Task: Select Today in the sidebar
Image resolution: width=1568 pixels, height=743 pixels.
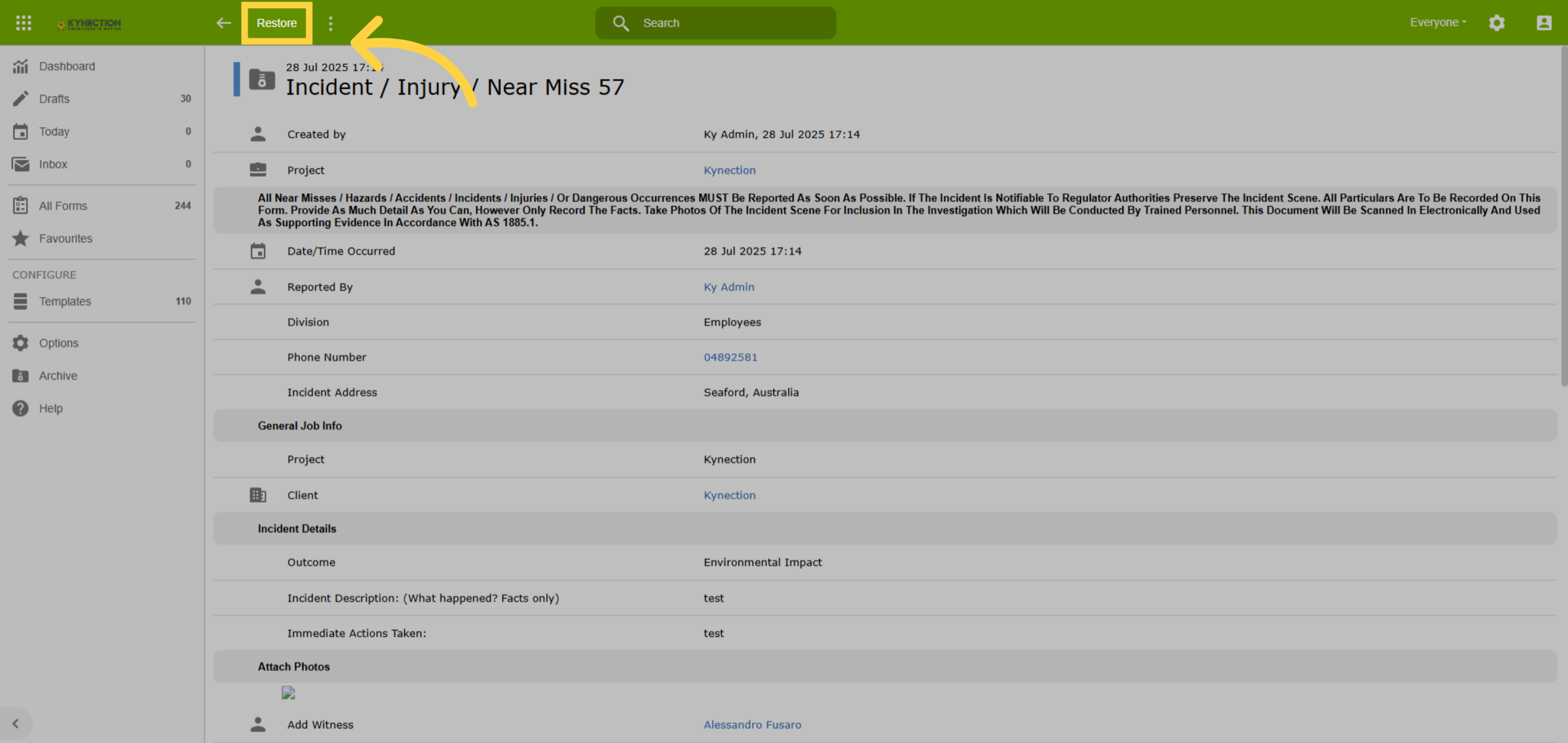Action: pos(102,131)
